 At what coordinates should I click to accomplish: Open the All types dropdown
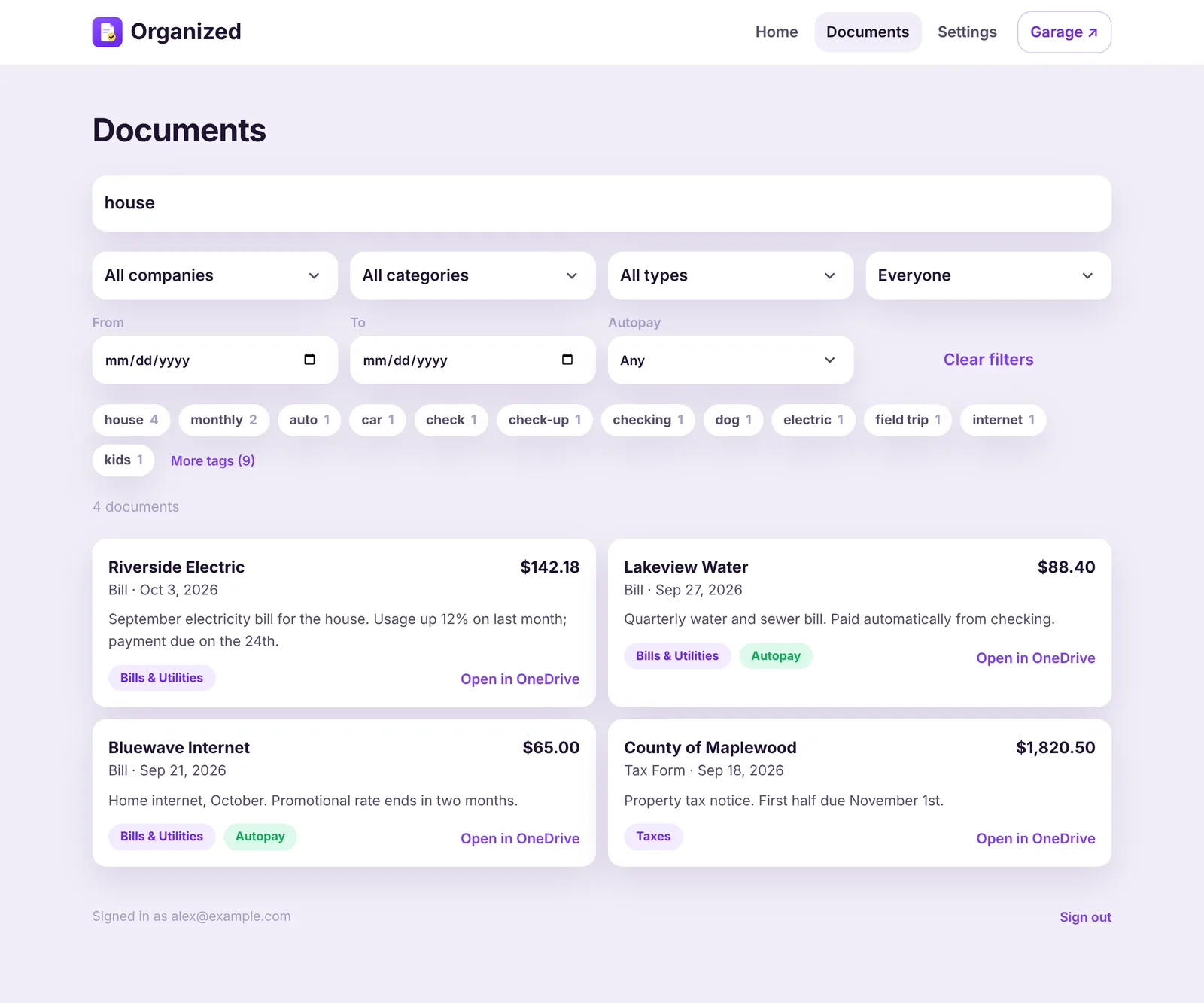[731, 275]
